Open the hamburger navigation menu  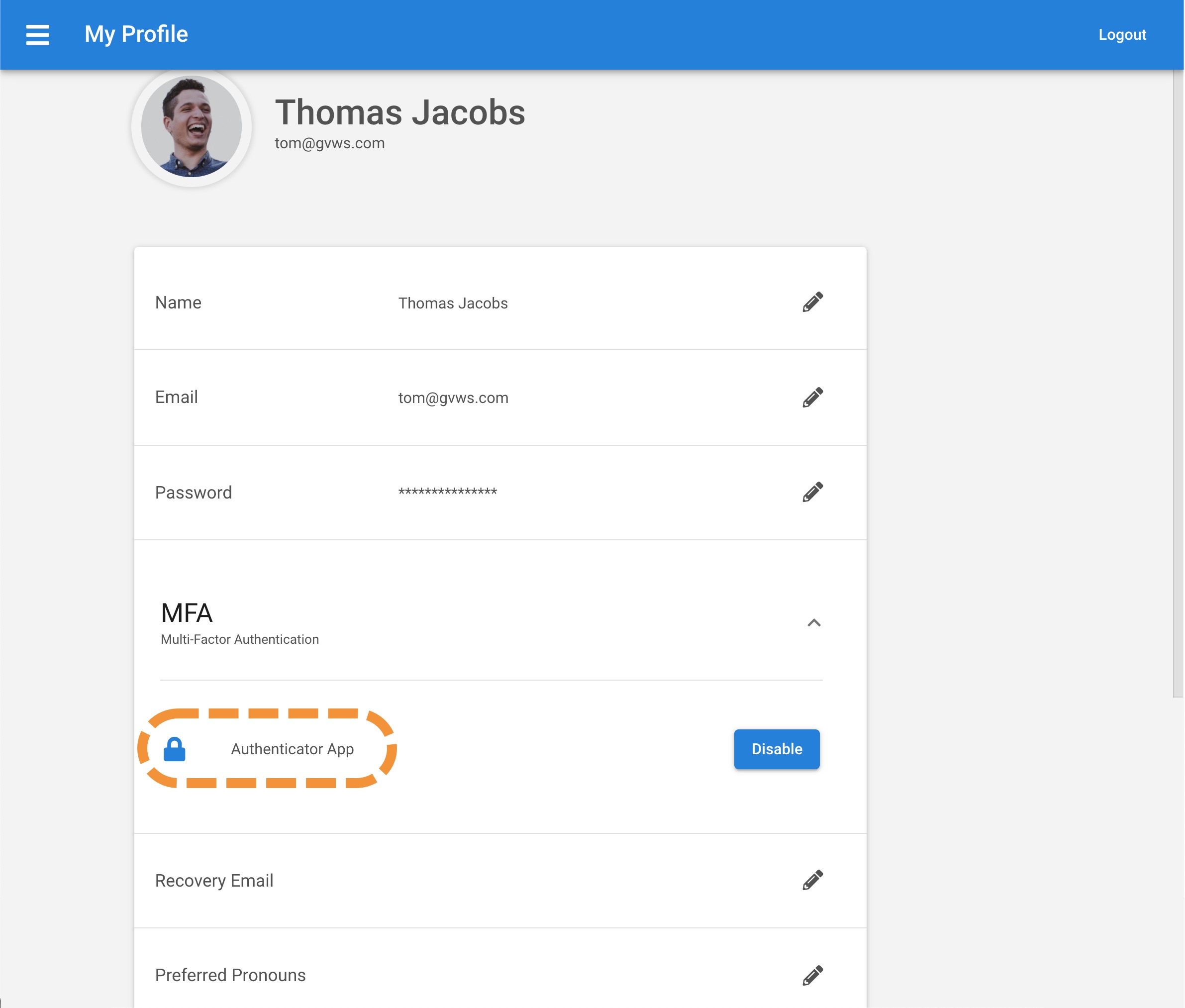(x=38, y=35)
